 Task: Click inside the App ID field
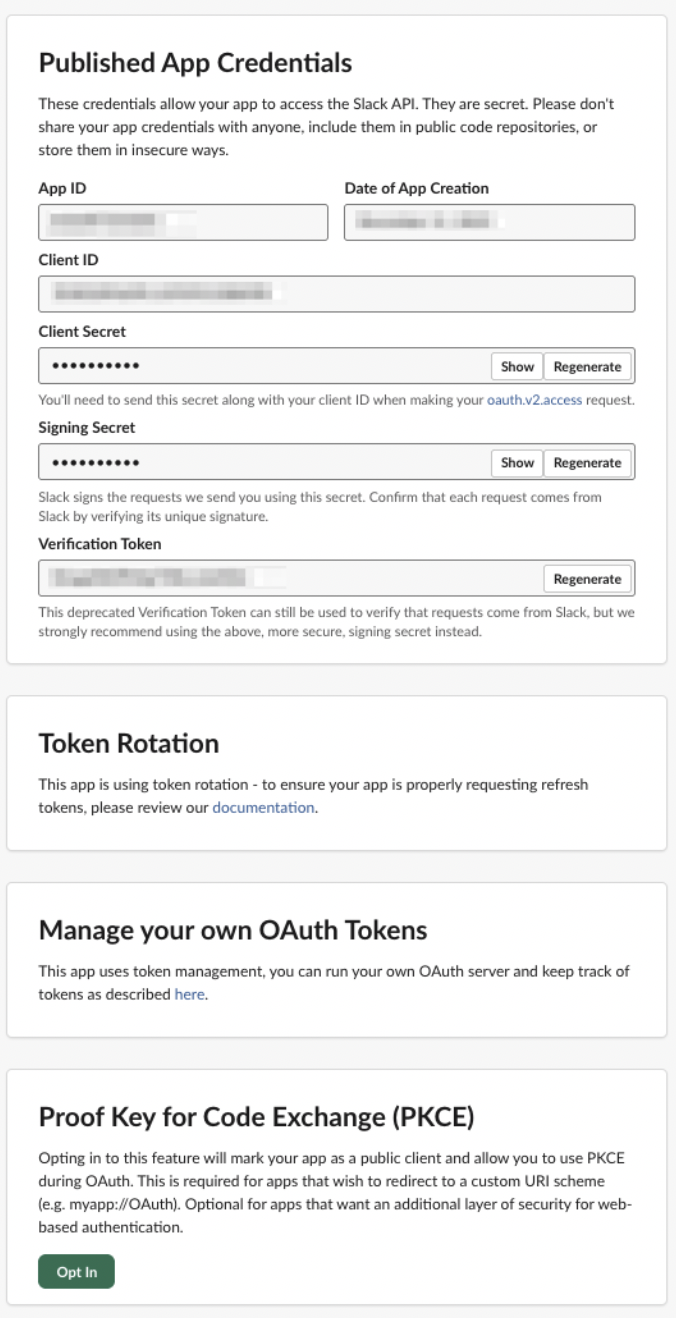(183, 222)
